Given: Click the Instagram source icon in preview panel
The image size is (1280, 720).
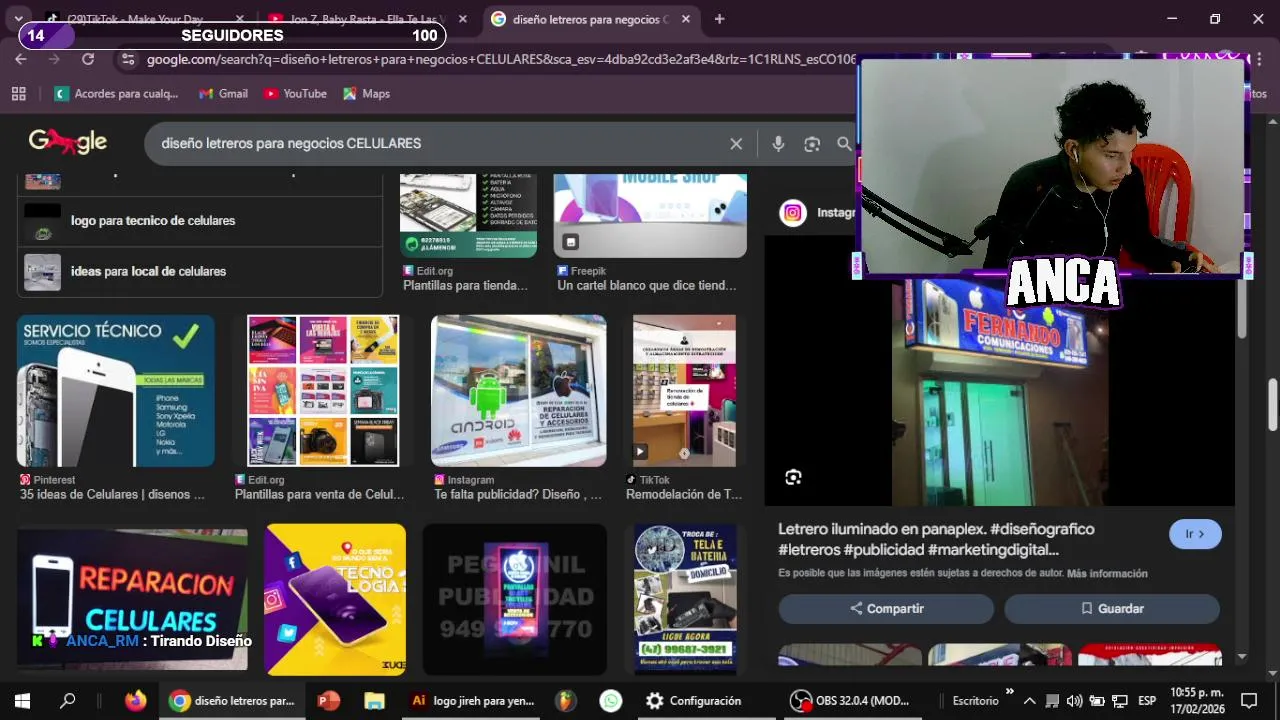Looking at the screenshot, I should pos(793,212).
